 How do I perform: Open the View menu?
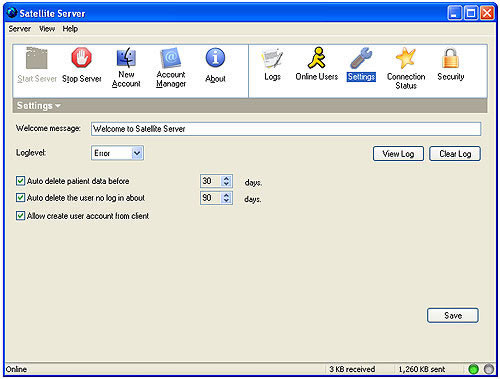(47, 29)
